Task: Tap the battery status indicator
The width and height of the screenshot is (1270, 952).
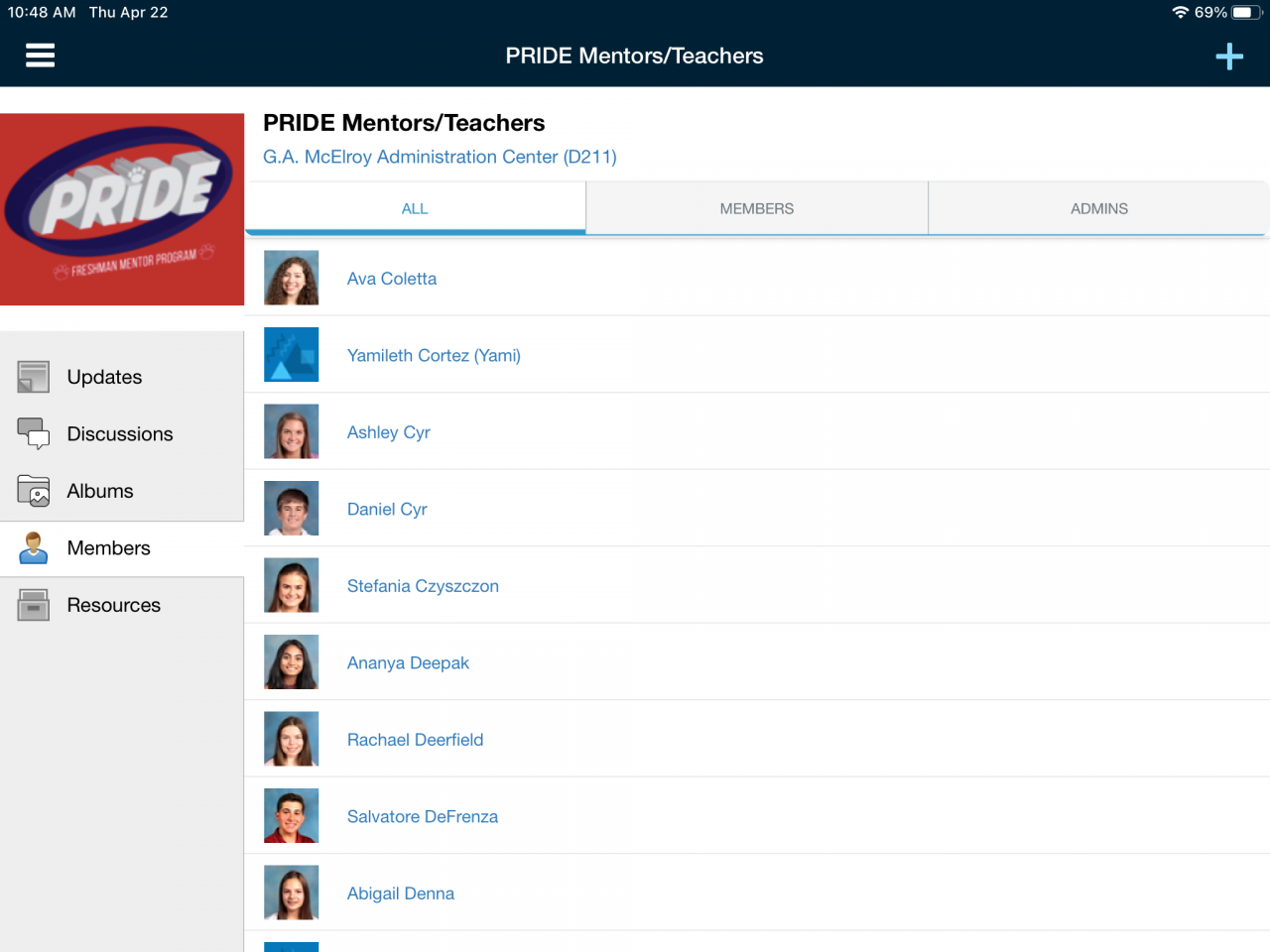Action: pos(1246,13)
